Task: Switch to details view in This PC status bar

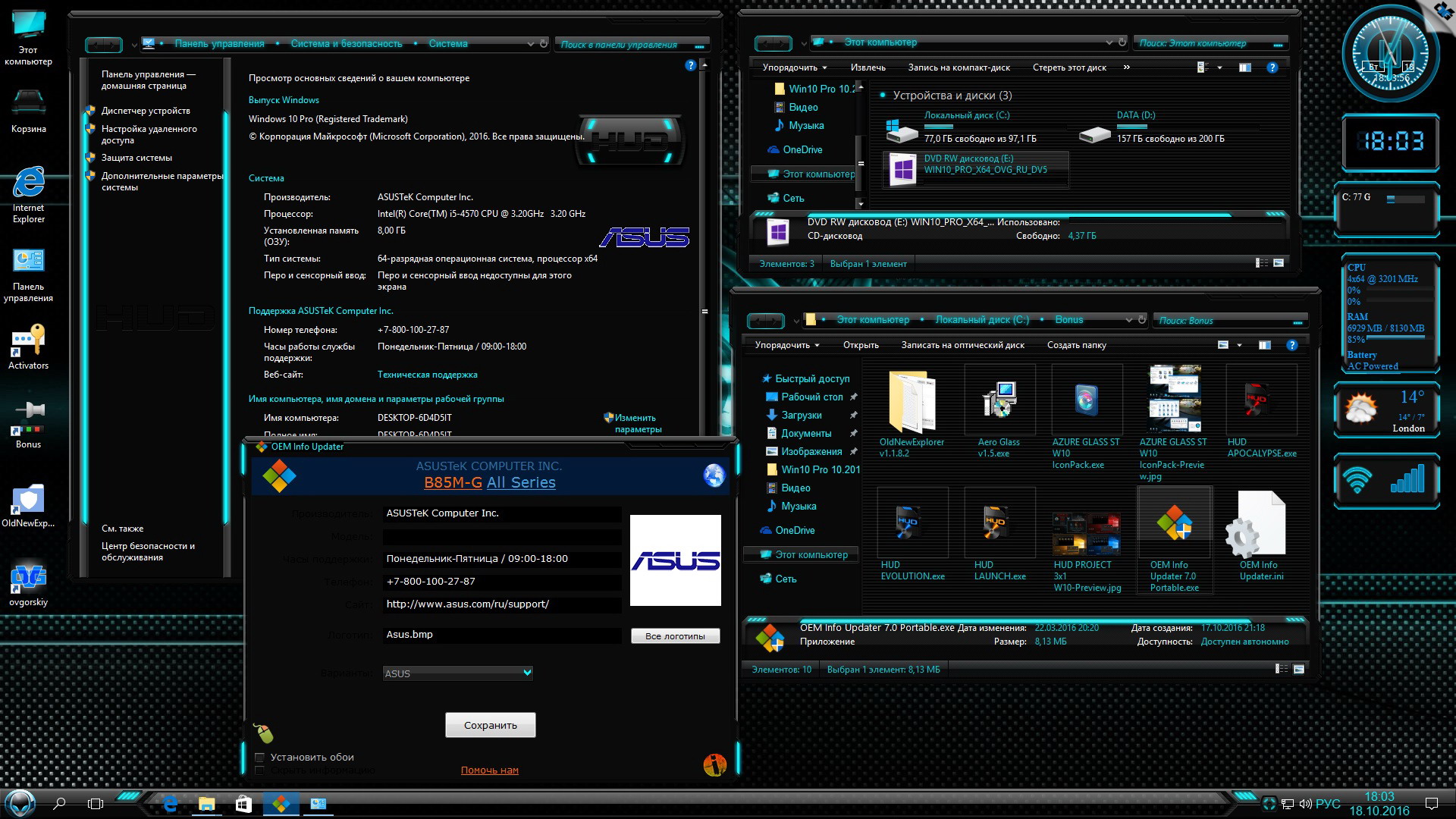Action: coord(1262,263)
